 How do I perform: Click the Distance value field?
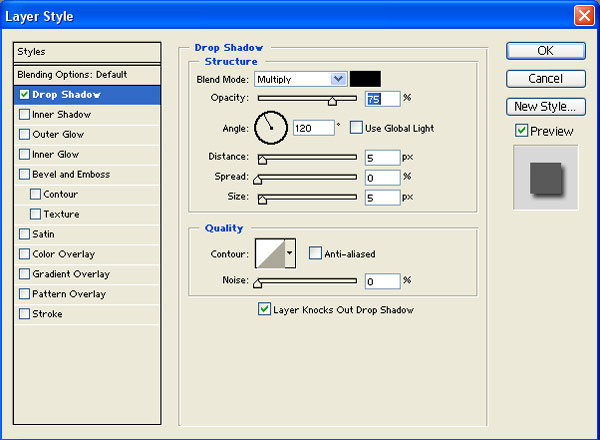point(381,158)
